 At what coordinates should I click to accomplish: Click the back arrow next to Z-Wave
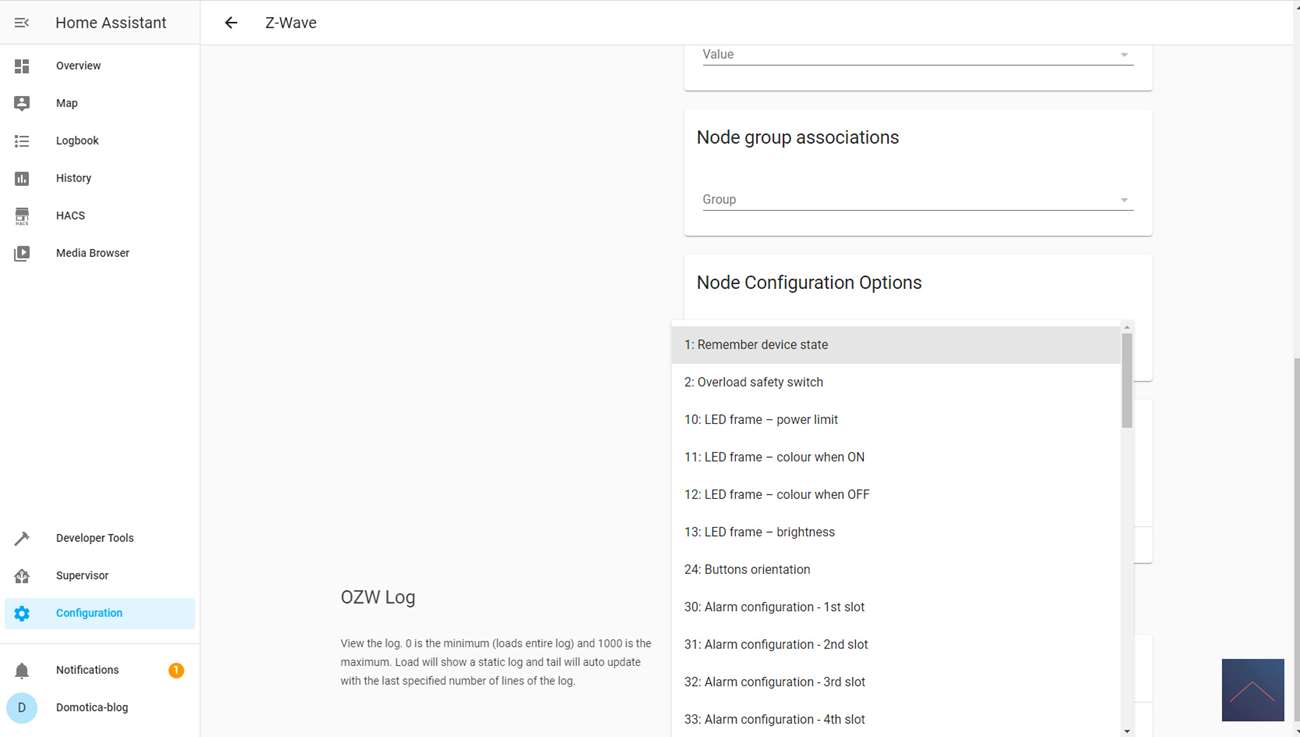pyautogui.click(x=231, y=22)
